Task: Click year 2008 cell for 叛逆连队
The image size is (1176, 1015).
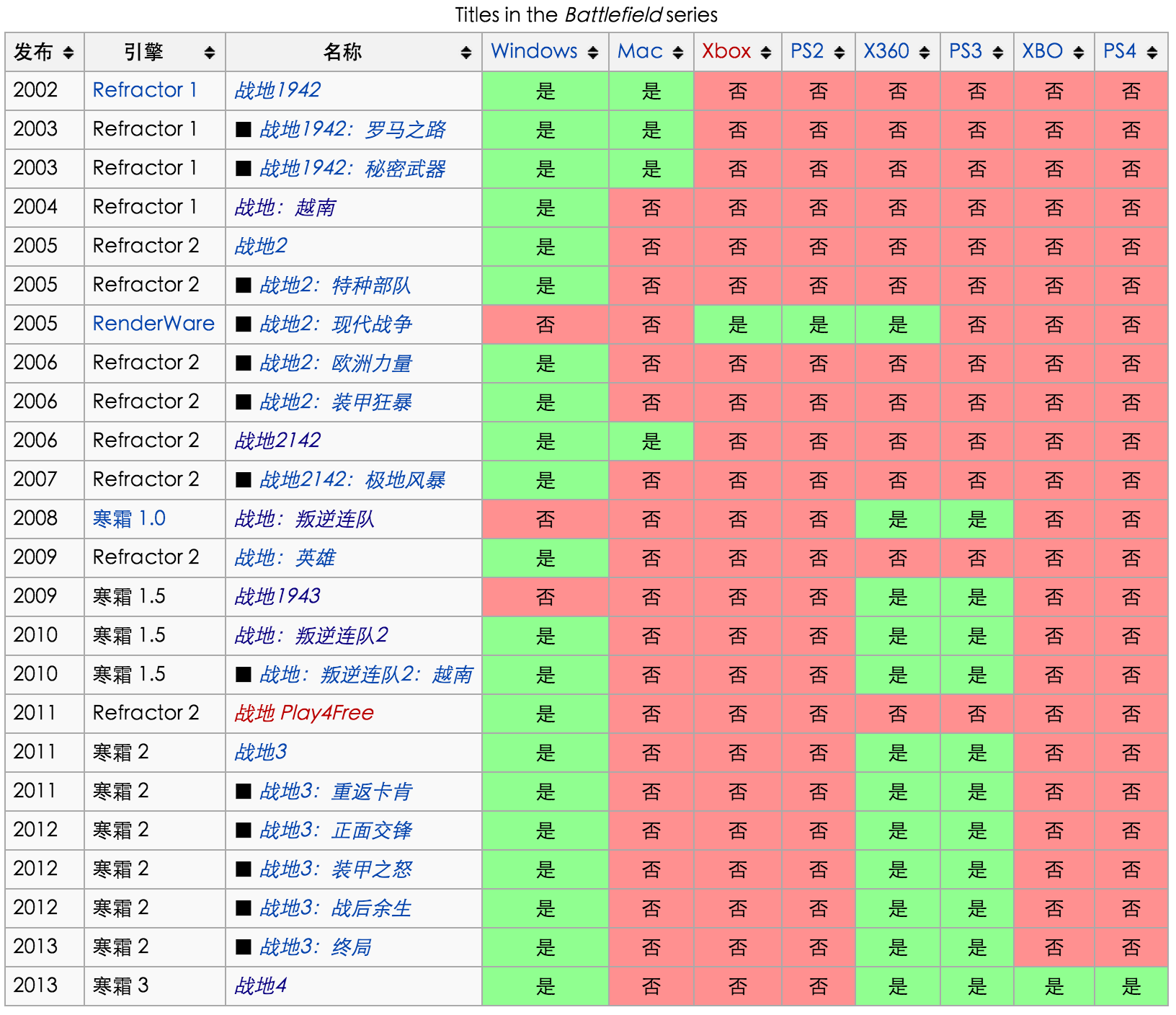Action: point(45,518)
